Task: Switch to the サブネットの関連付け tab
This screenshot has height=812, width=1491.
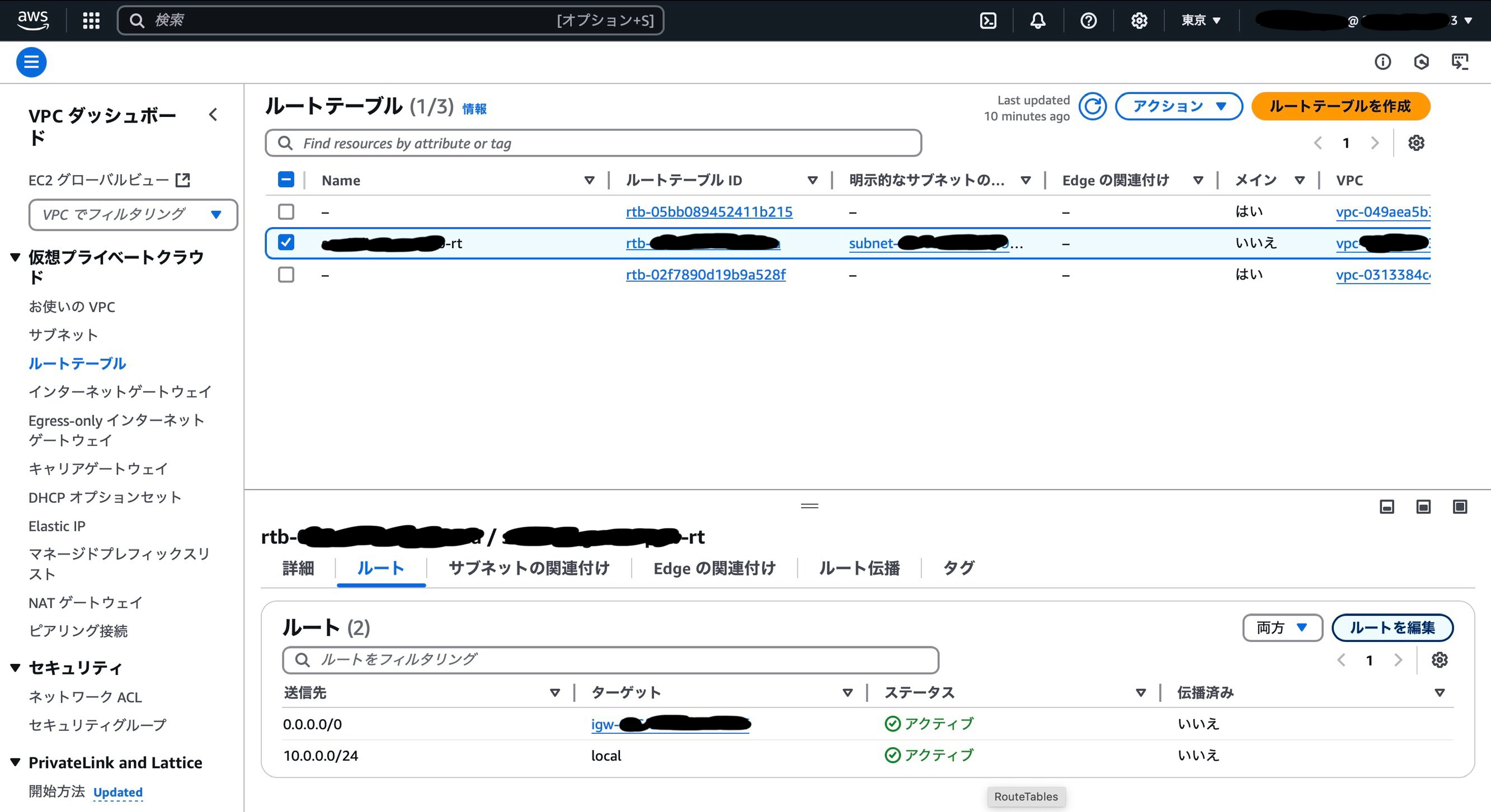Action: pyautogui.click(x=529, y=568)
